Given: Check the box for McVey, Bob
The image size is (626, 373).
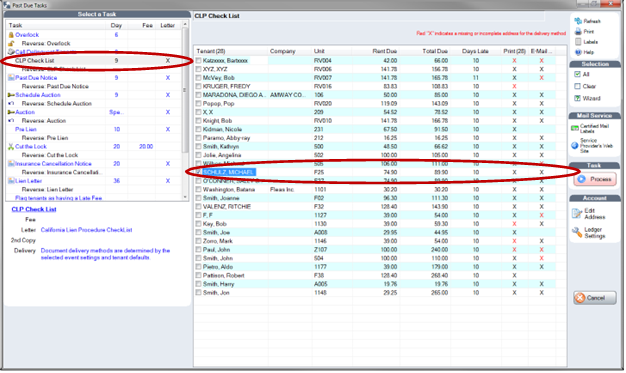Looking at the screenshot, I should [x=198, y=77].
